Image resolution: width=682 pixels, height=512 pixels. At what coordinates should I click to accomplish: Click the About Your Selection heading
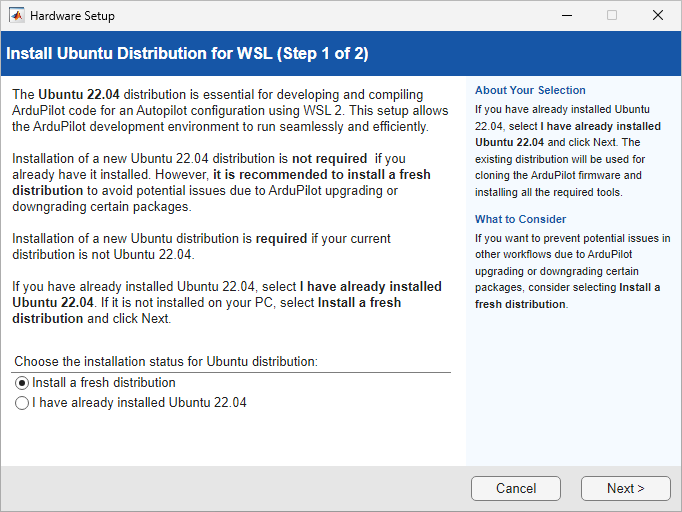(x=530, y=90)
